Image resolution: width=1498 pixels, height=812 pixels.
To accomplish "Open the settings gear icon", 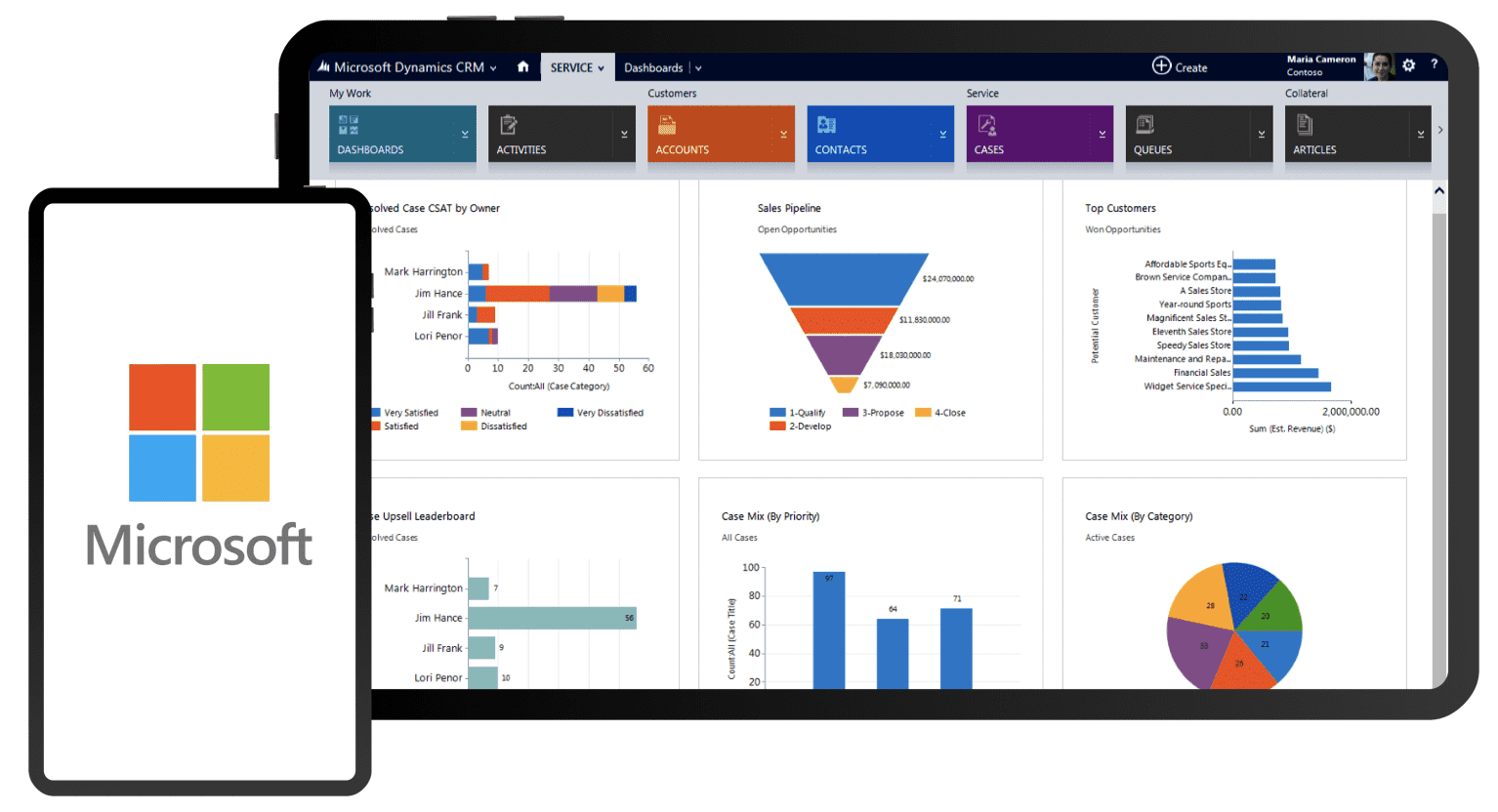I will [1408, 65].
